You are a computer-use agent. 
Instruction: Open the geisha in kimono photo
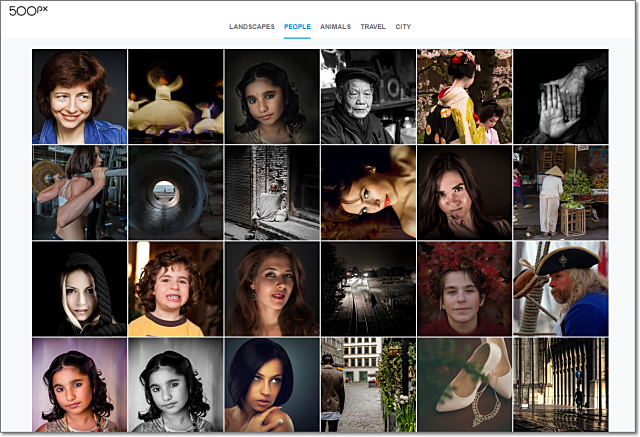click(464, 96)
